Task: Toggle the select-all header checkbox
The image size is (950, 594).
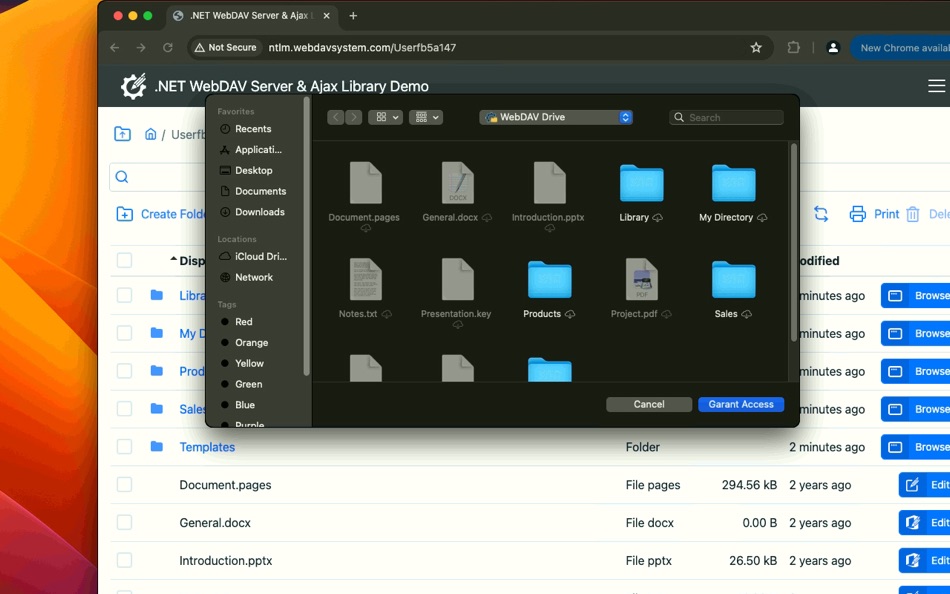Action: (x=124, y=260)
